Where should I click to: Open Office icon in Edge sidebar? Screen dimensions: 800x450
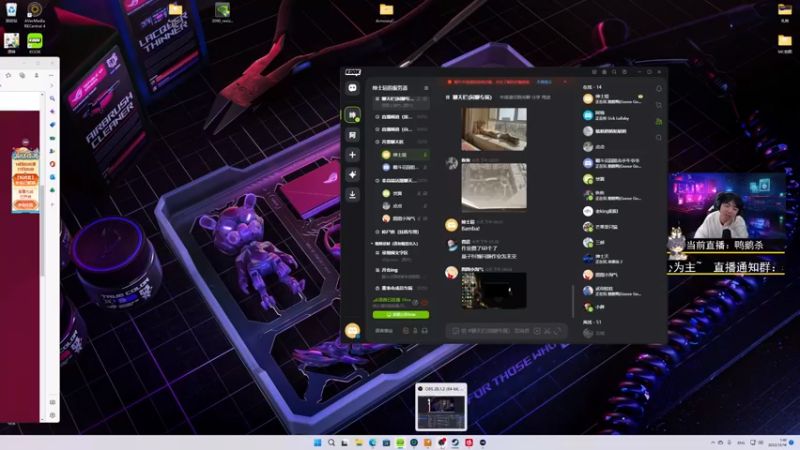tap(52, 164)
